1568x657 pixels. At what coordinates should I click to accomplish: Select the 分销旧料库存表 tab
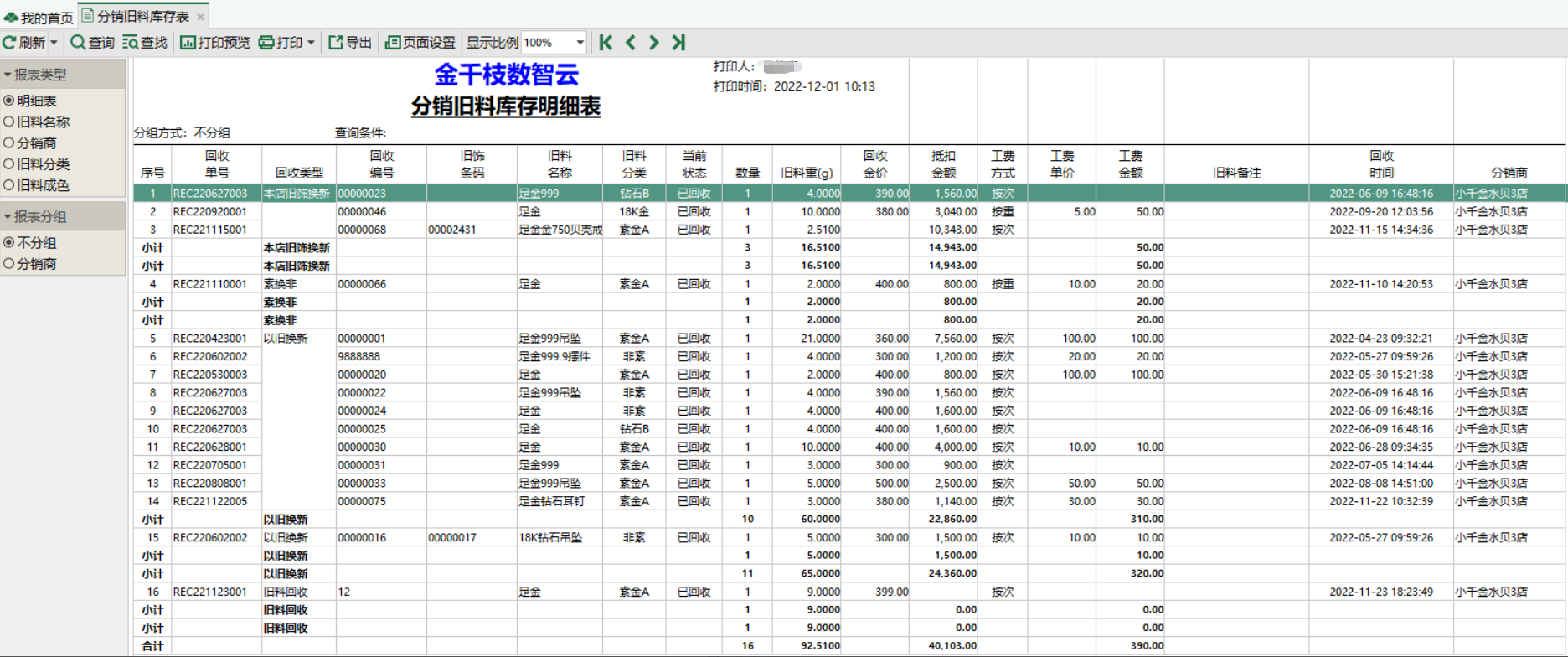(x=142, y=16)
